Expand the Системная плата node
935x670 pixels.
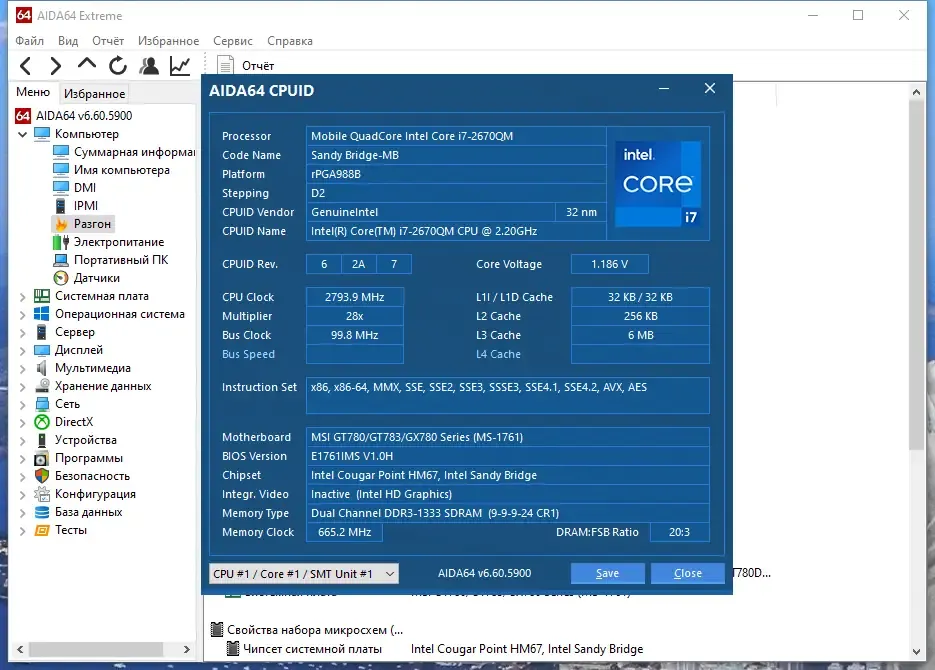[23, 296]
